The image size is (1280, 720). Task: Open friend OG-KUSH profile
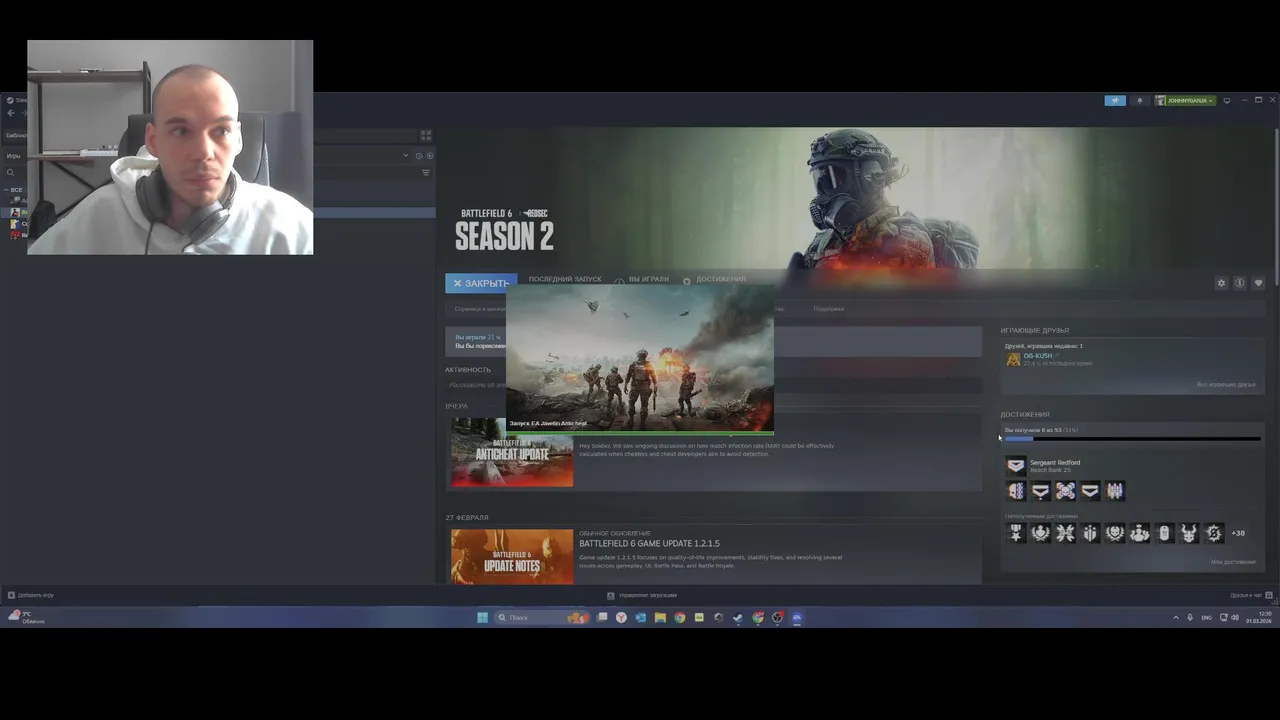1037,355
